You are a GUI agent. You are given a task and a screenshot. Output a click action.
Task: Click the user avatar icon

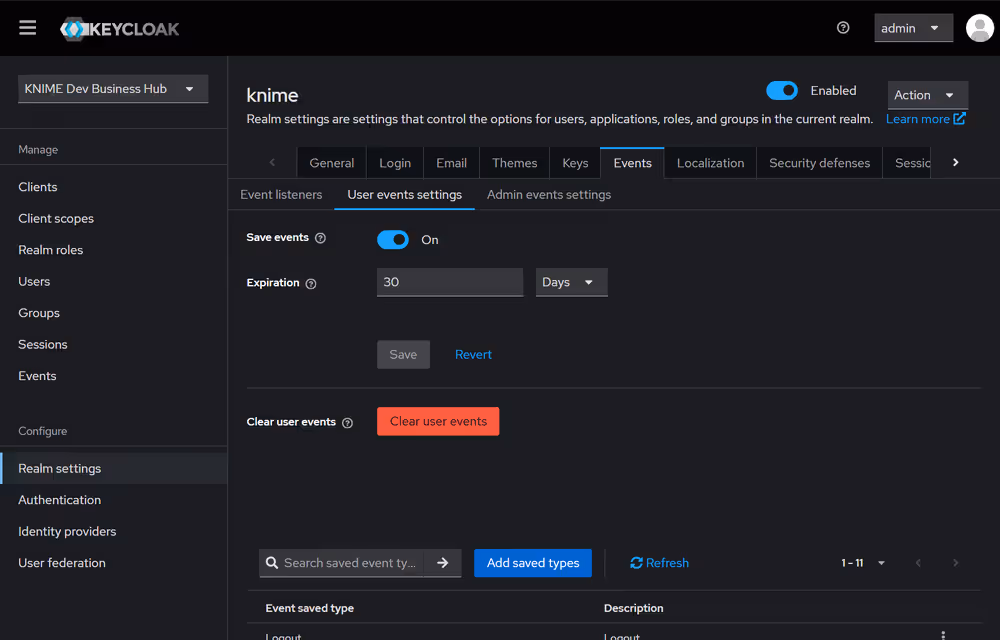[x=979, y=28]
